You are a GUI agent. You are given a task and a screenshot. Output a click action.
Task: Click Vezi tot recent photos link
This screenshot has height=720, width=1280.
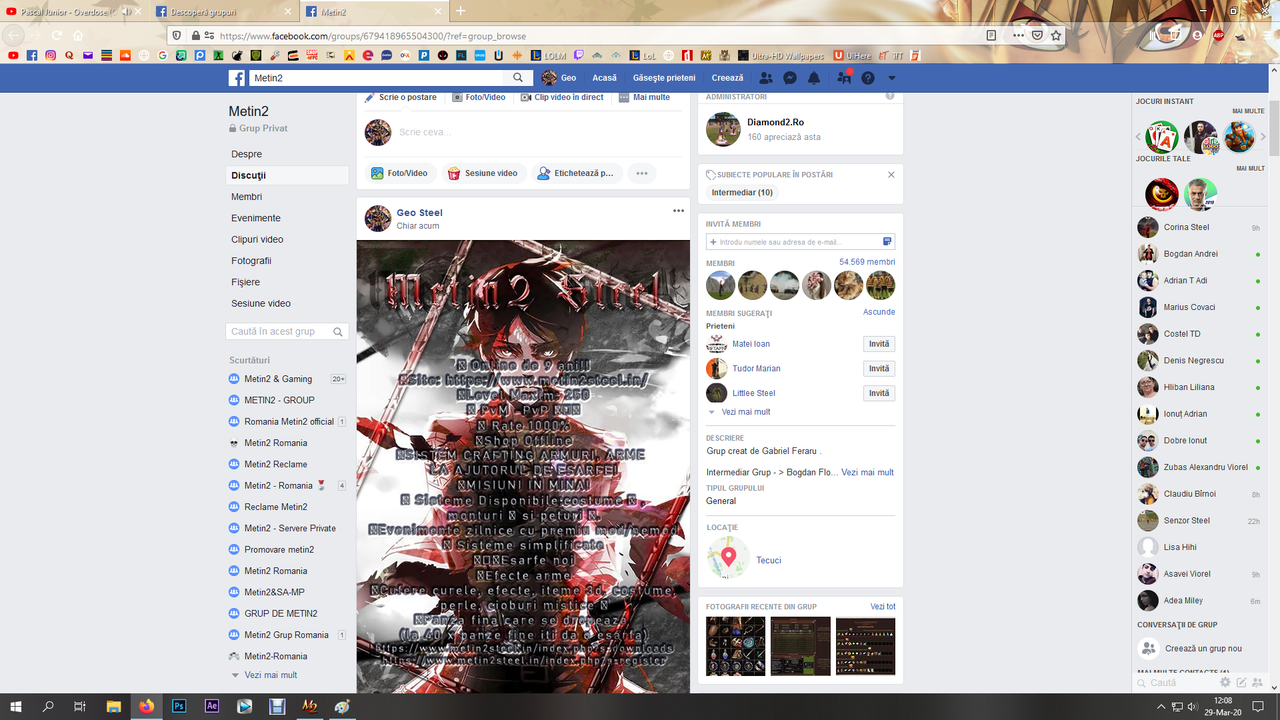[x=883, y=607]
